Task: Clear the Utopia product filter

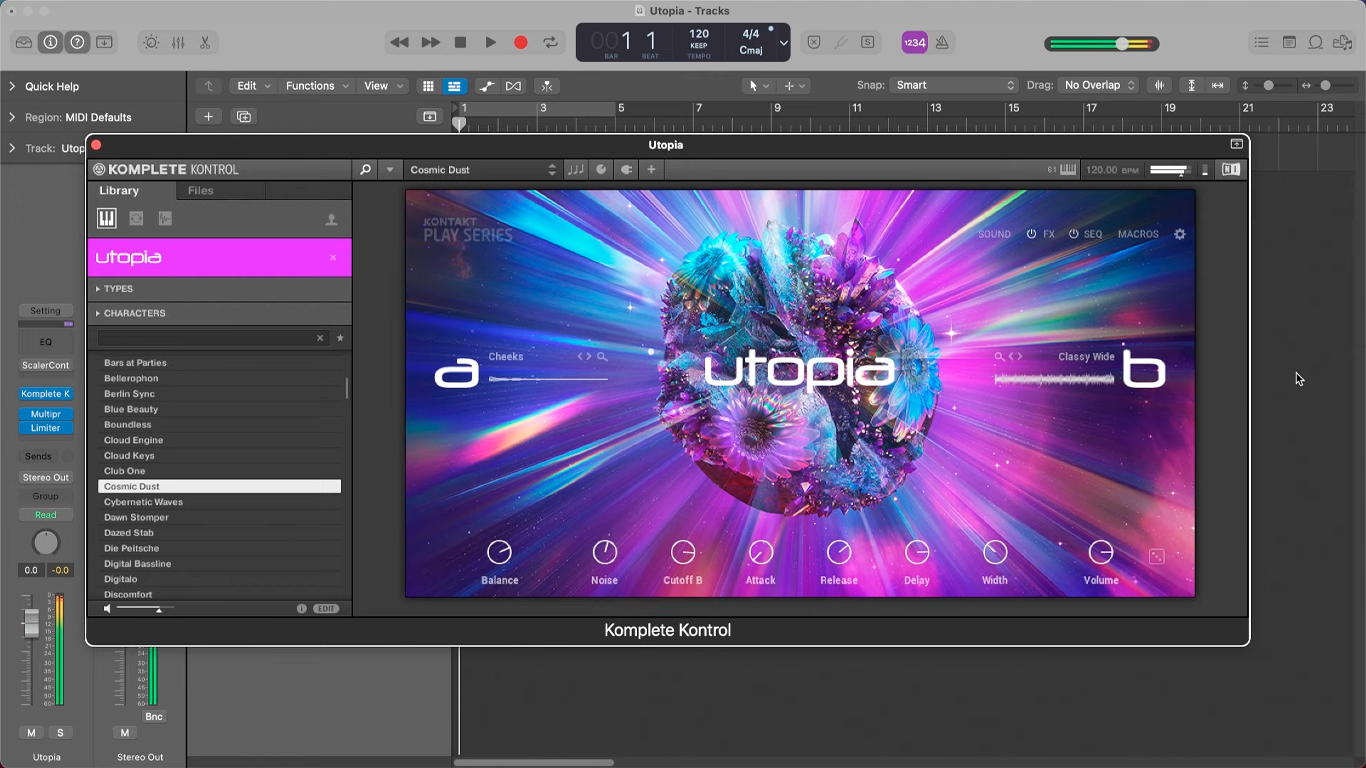Action: pyautogui.click(x=333, y=258)
